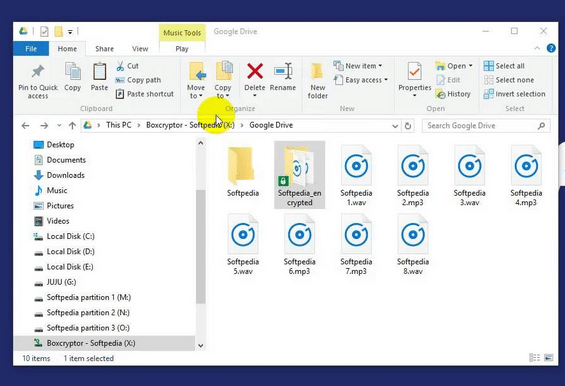Select Softpedia_encrypted folder

pyautogui.click(x=299, y=175)
